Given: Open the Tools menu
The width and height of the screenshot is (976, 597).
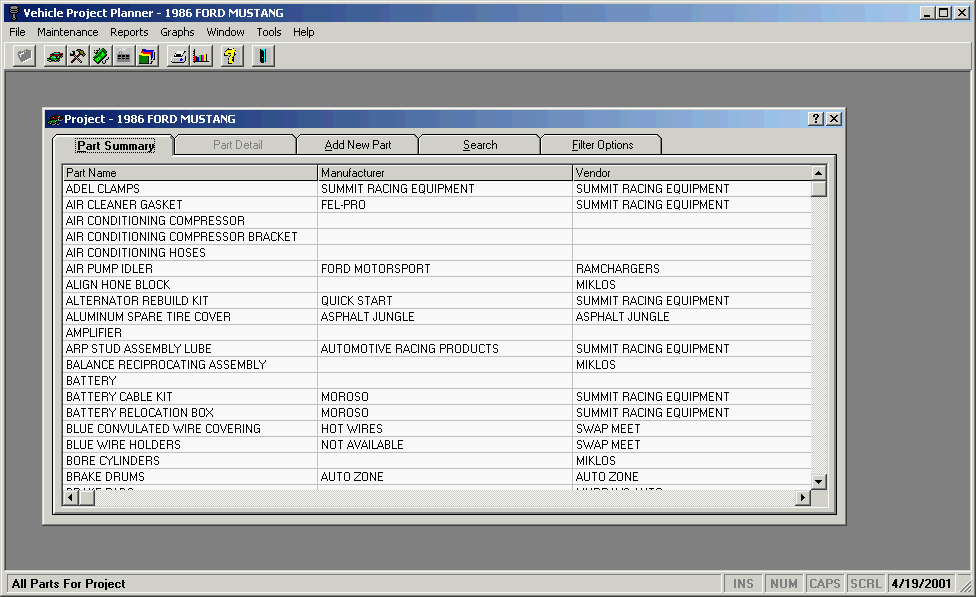Looking at the screenshot, I should click(x=269, y=32).
